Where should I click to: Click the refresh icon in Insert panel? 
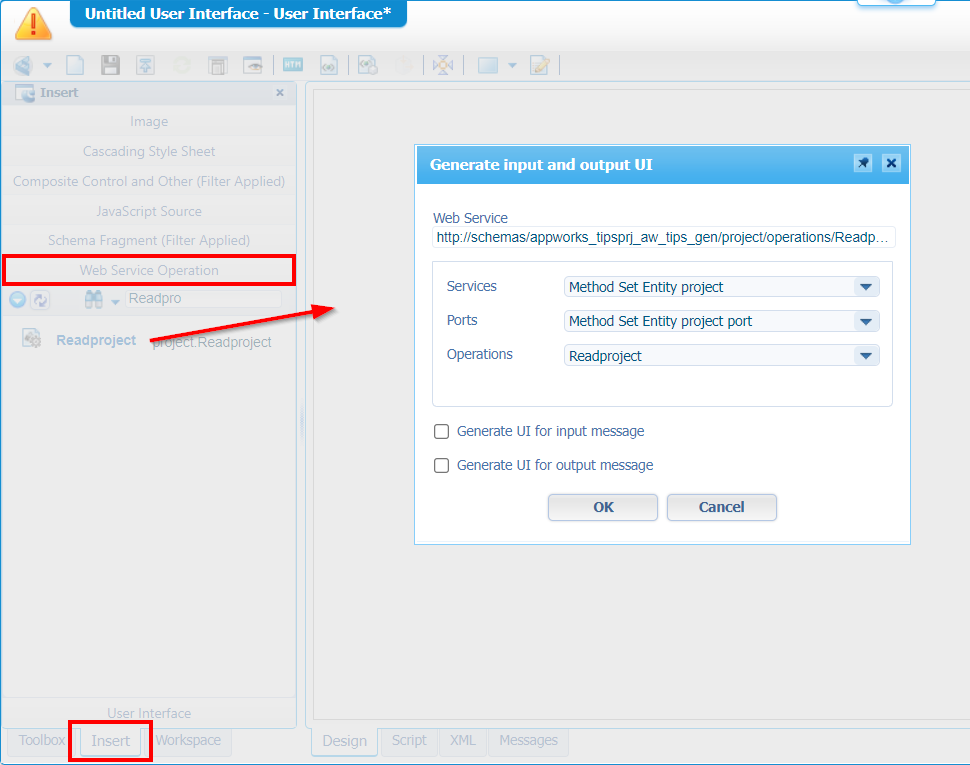pyautogui.click(x=40, y=300)
